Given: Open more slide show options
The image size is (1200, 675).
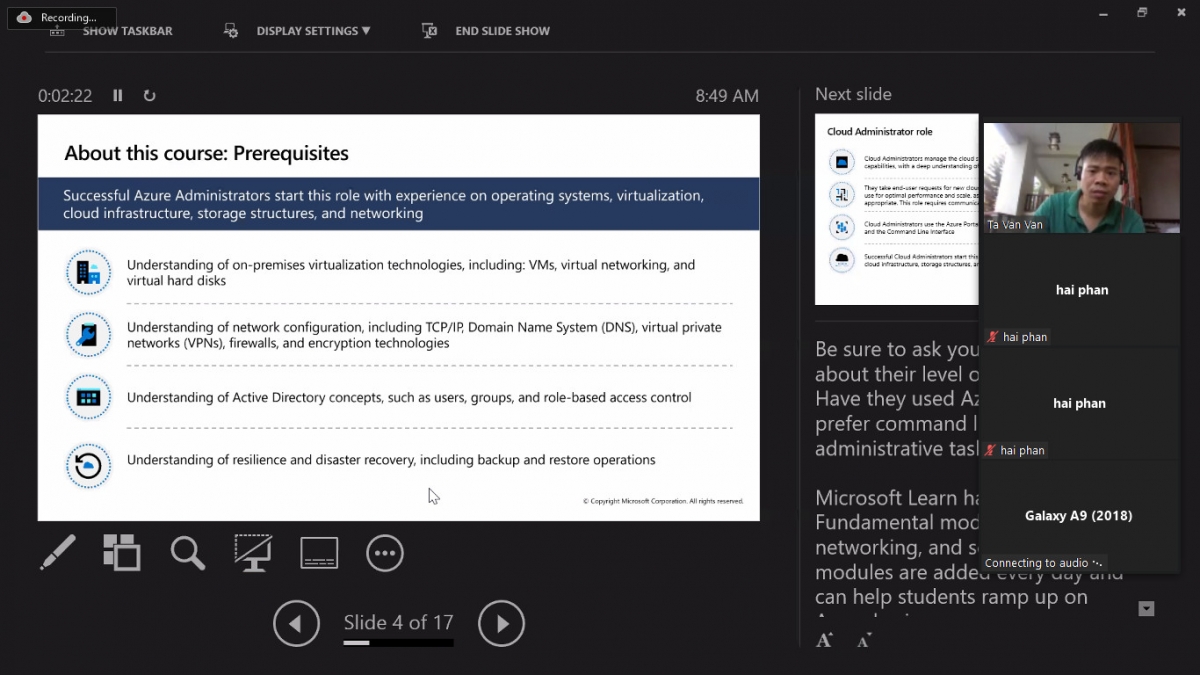Looking at the screenshot, I should pos(385,552).
